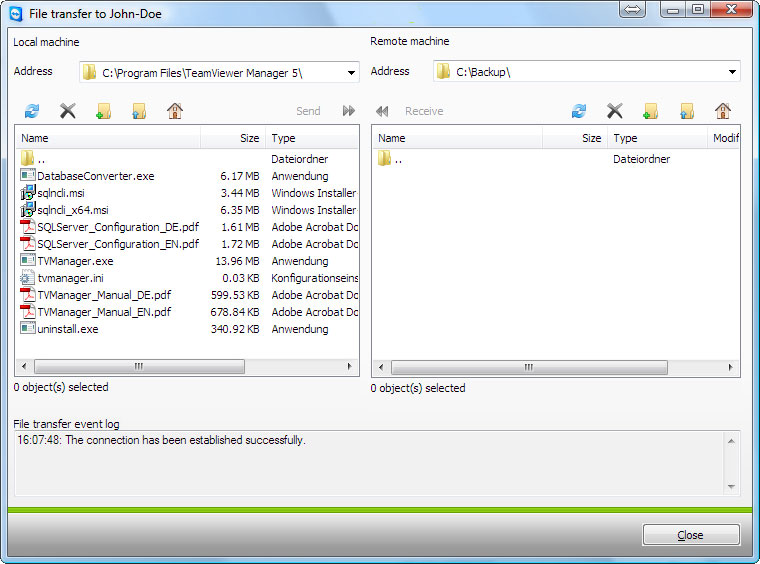Move the local list horizontal scrollbar thumb
Screen dimensions: 760x564
[x=140, y=366]
